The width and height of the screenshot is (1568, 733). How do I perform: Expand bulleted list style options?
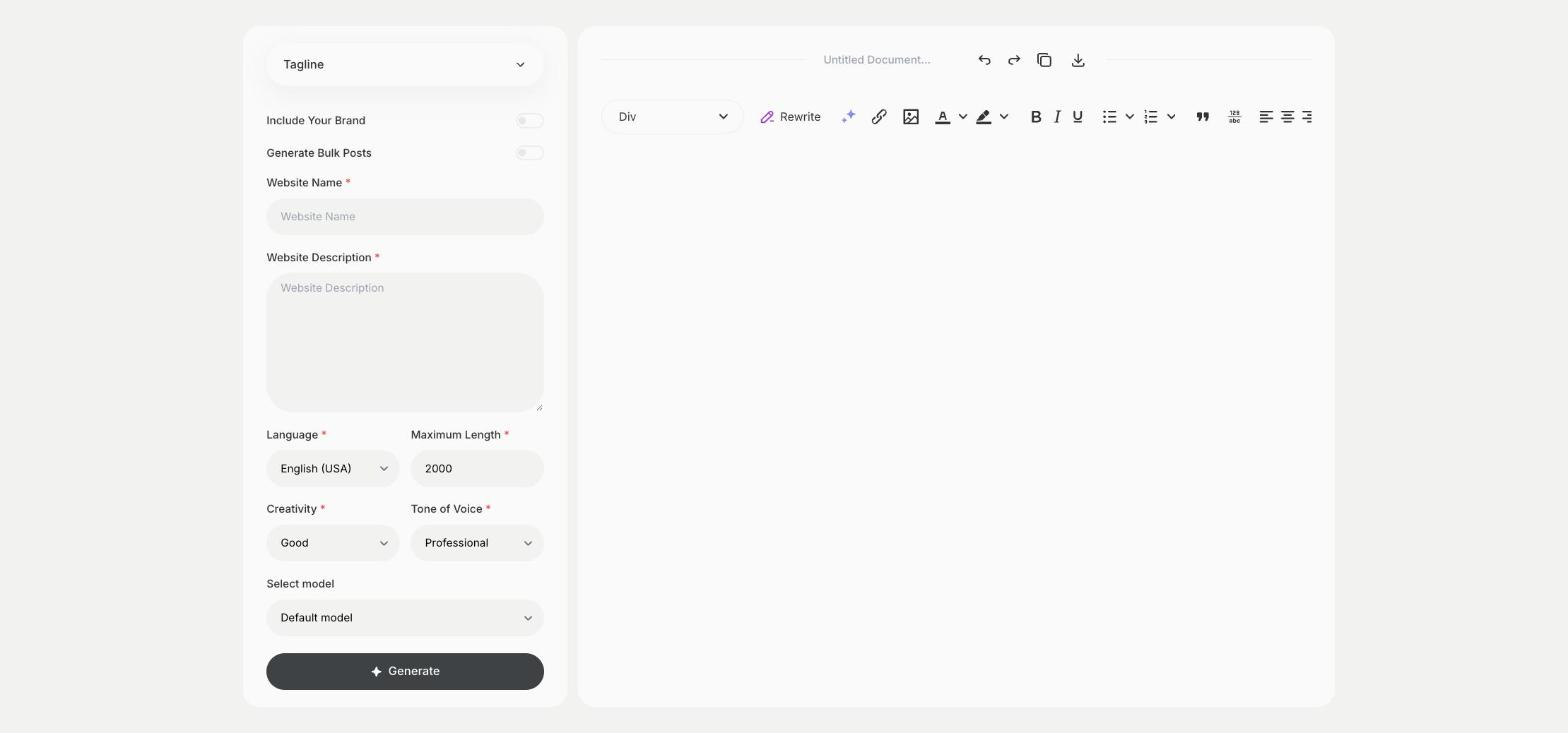point(1130,117)
